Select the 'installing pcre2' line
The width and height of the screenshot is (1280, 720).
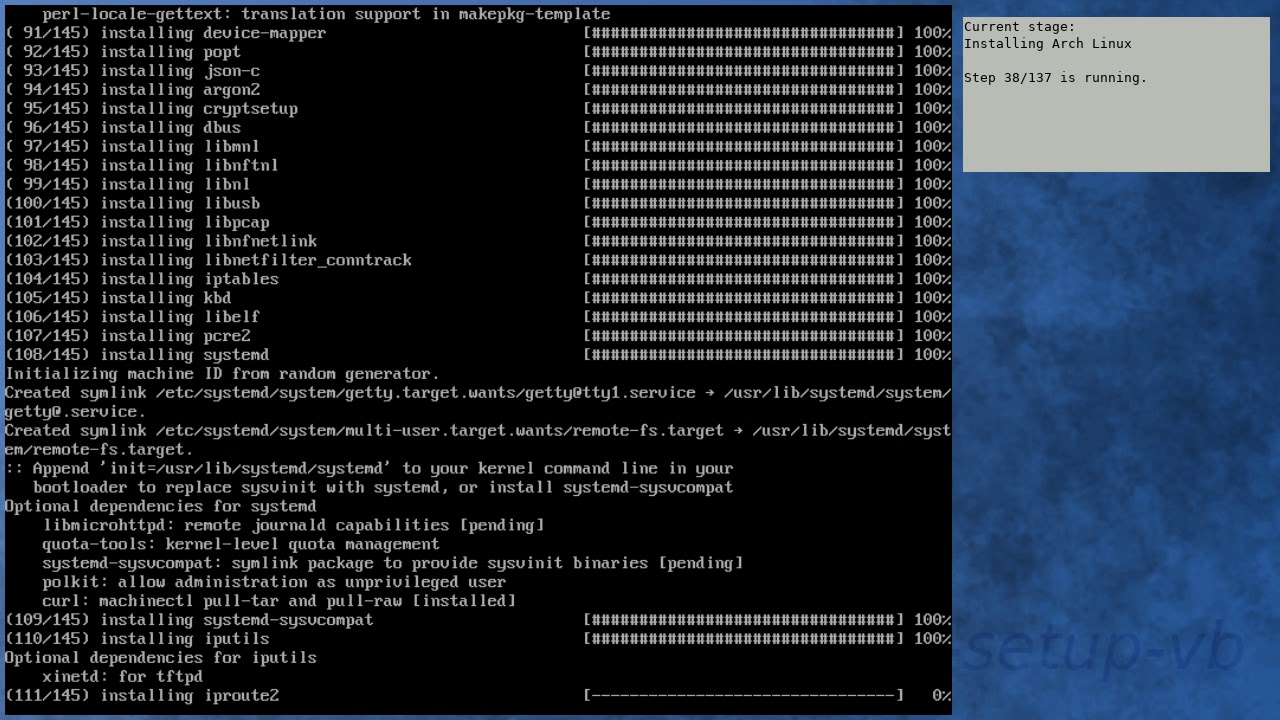[x=478, y=337]
